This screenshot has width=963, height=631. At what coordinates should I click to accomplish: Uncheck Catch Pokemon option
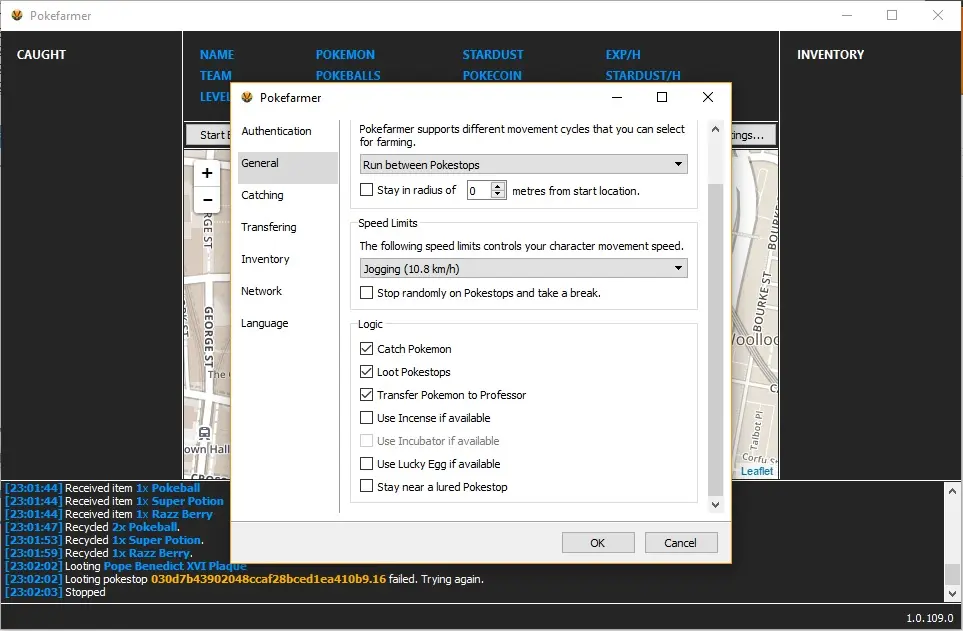coord(366,349)
